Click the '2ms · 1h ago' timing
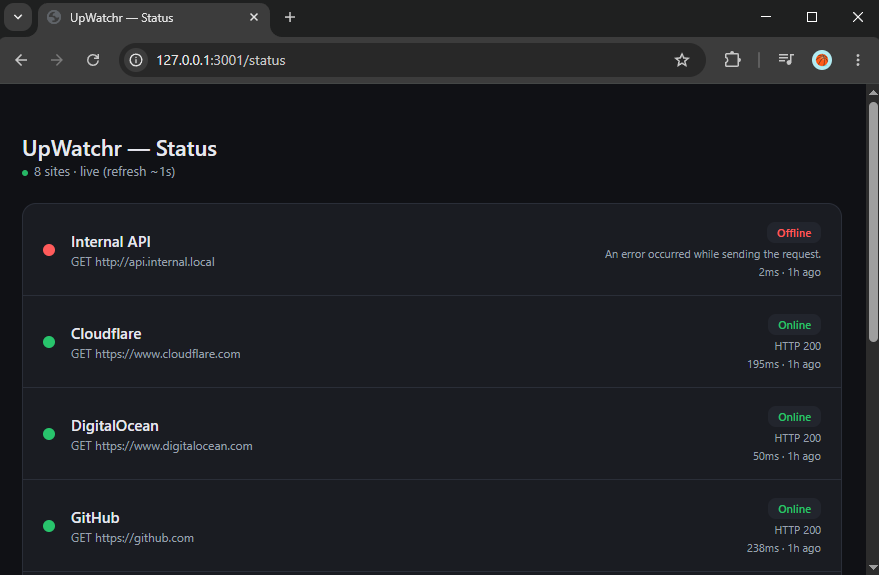This screenshot has height=575, width=879. point(789,272)
